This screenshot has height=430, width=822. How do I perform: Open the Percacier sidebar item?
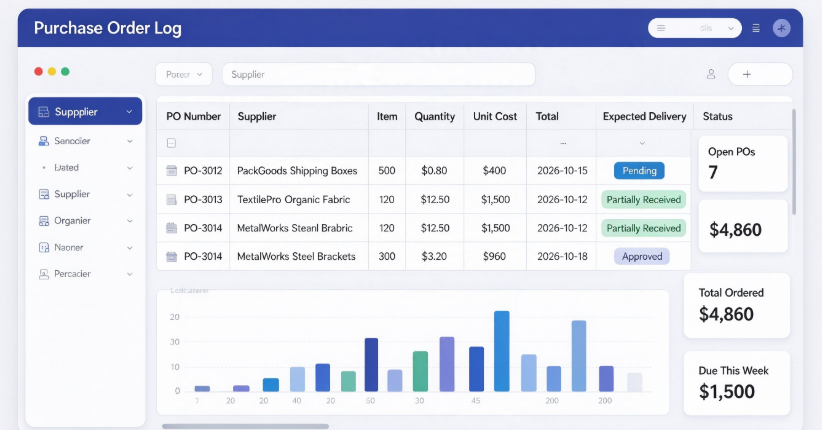(85, 274)
